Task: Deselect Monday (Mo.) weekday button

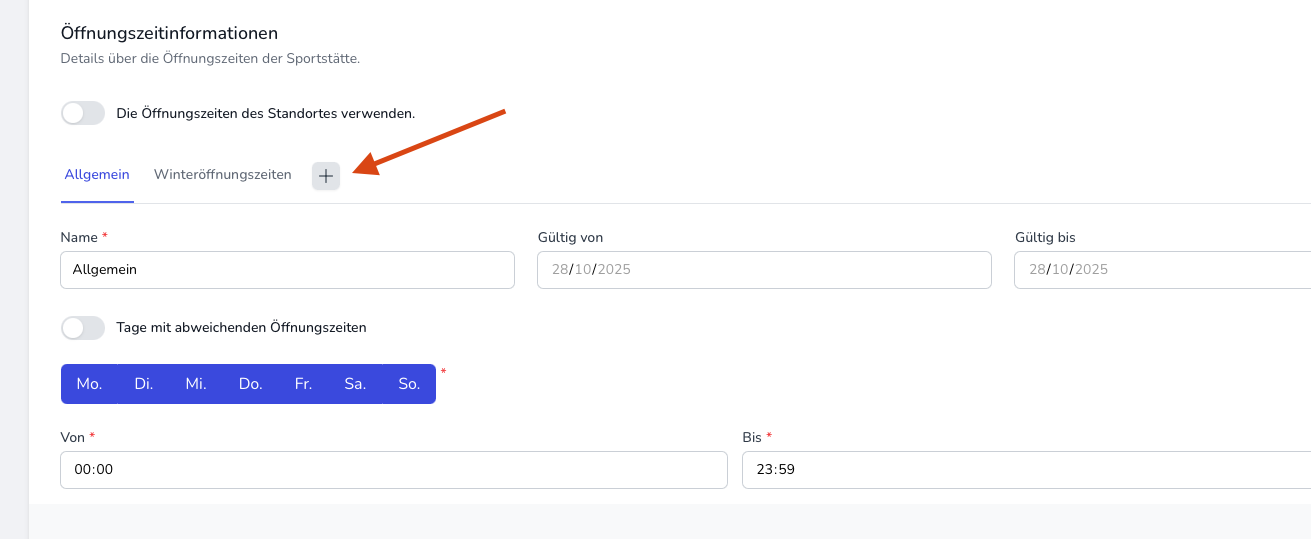Action: tap(89, 384)
